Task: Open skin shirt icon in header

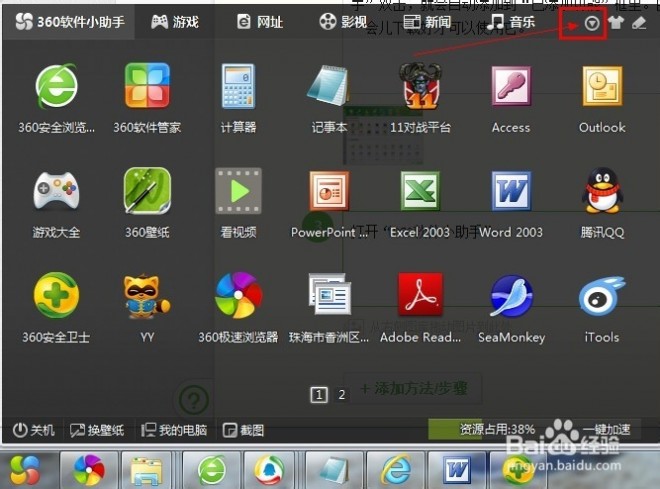Action: (616, 22)
